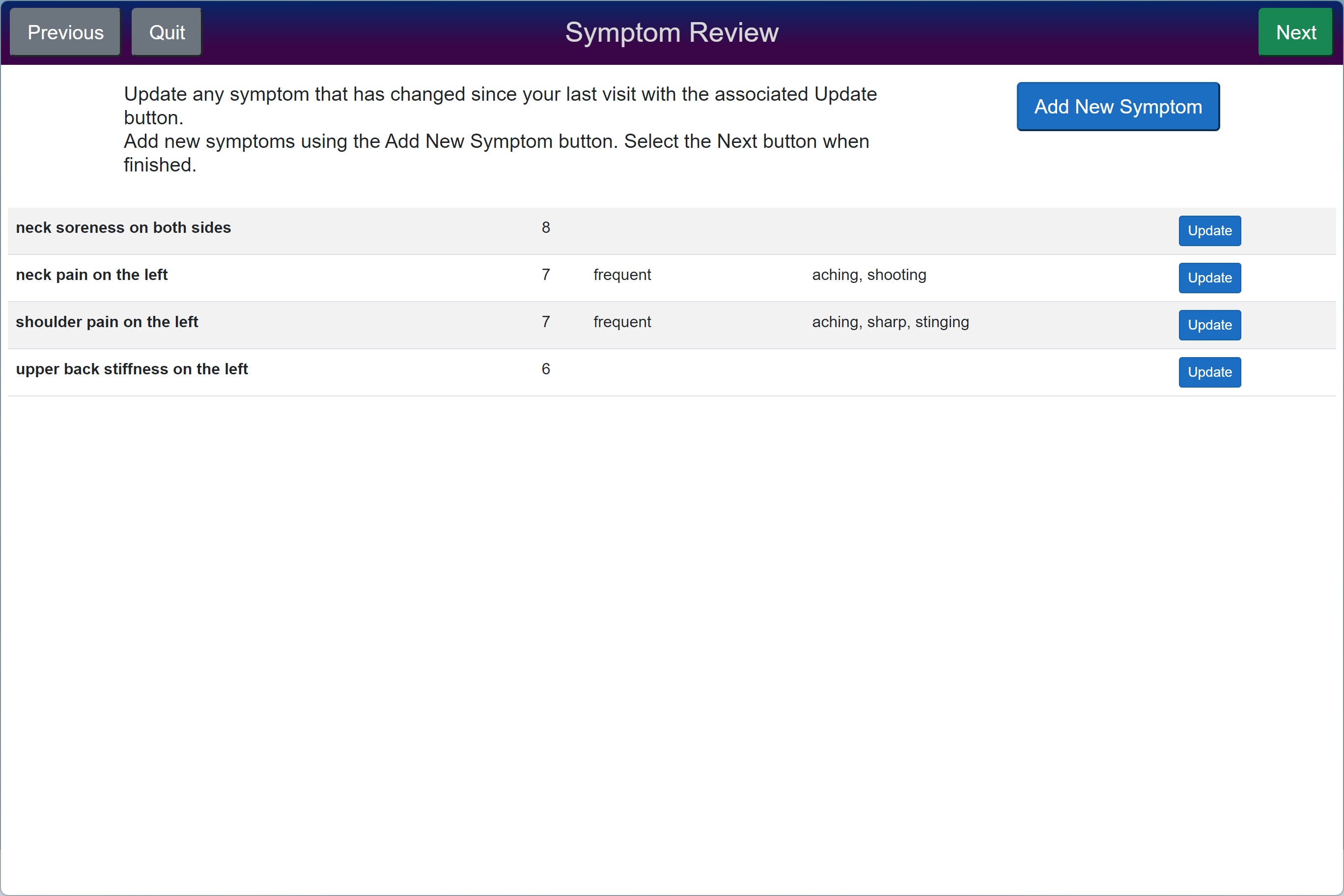Screen dimensions: 1344x896
Task: Click frequent next to neck pain on the left
Action: [x=622, y=275]
